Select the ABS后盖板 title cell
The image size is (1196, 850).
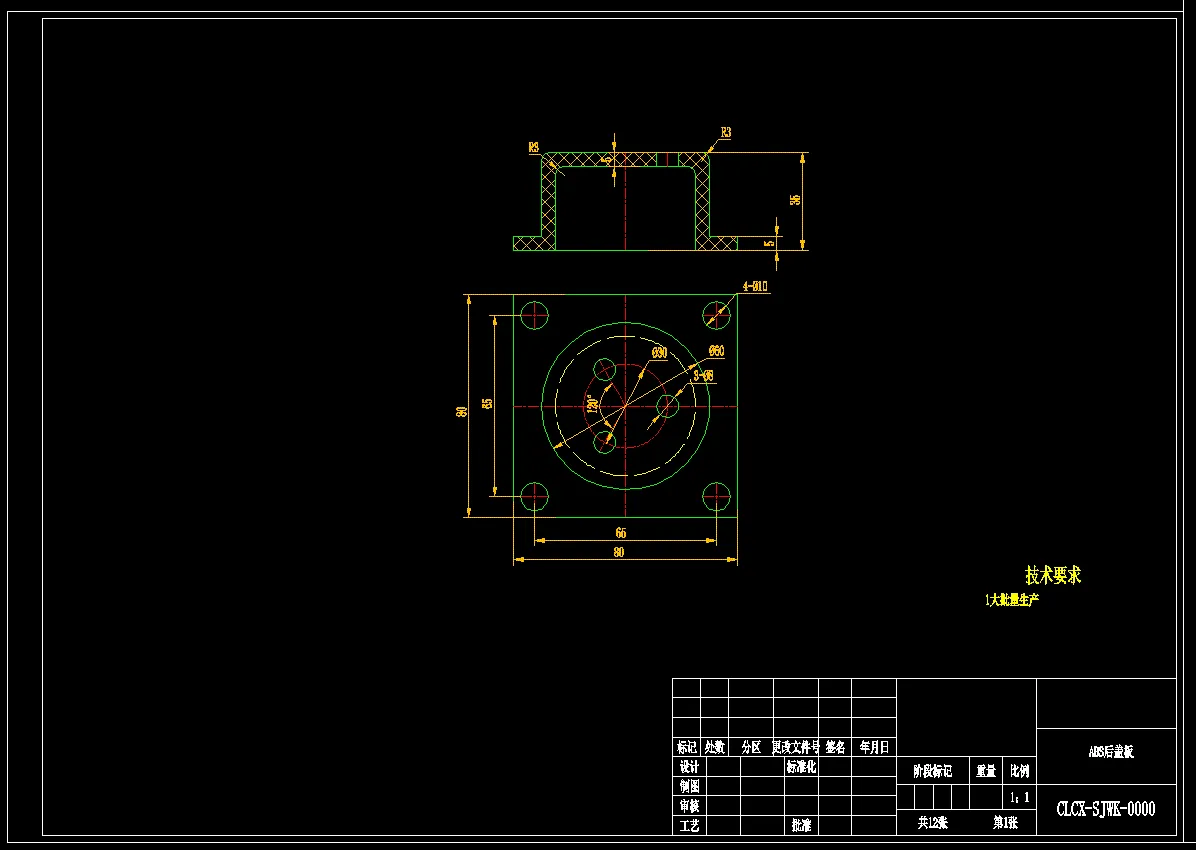1111,752
